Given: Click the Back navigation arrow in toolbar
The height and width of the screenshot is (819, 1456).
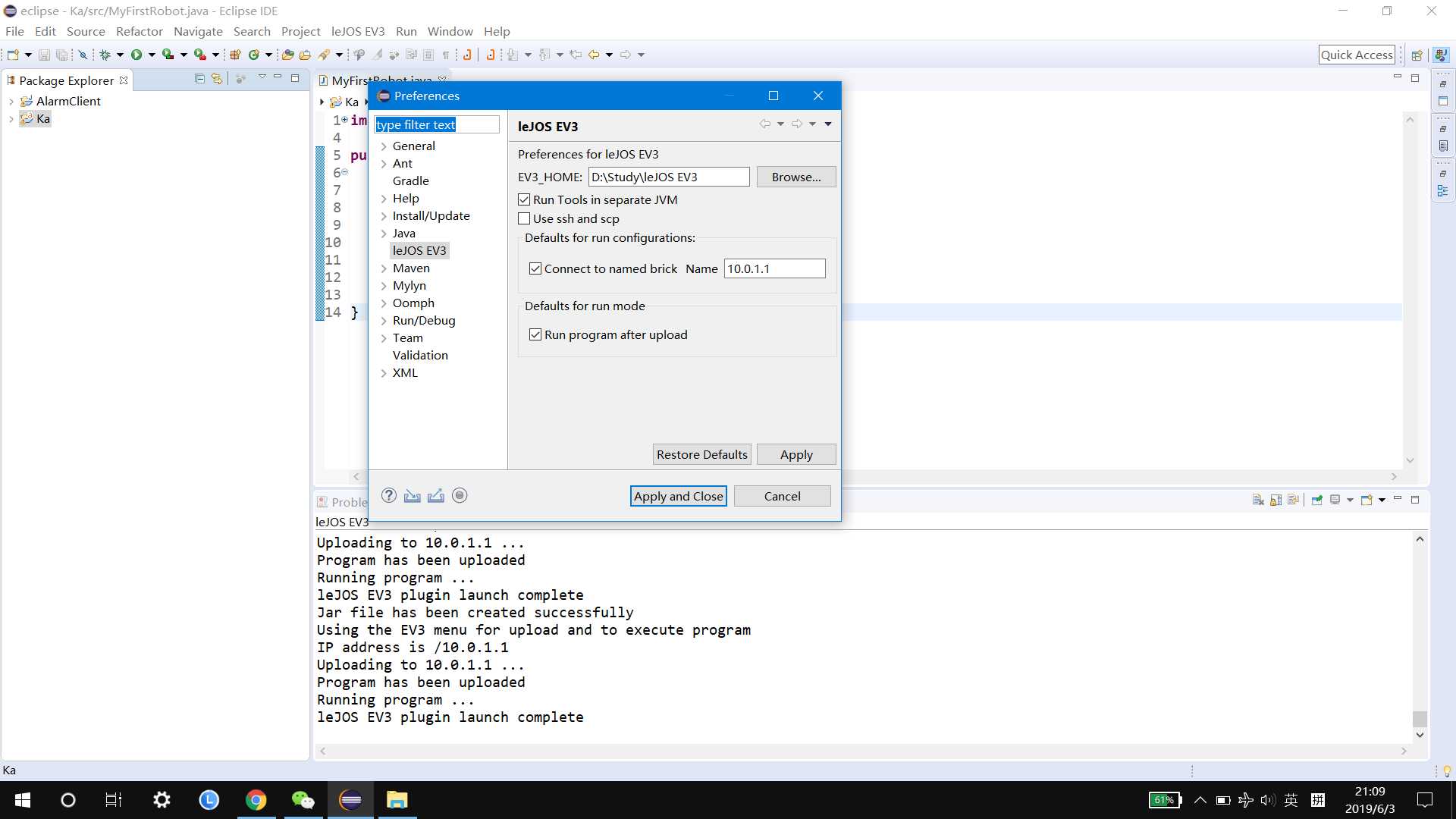Looking at the screenshot, I should click(x=594, y=55).
